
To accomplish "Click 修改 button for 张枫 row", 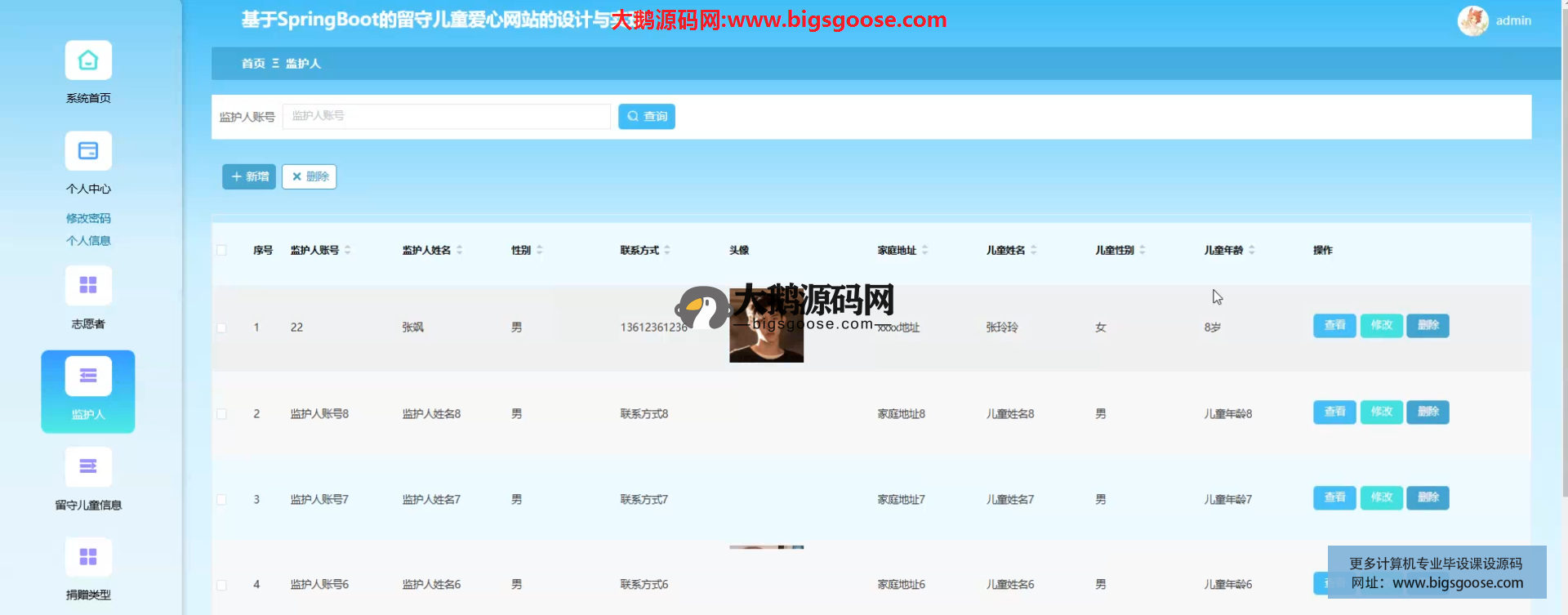I will (1381, 325).
